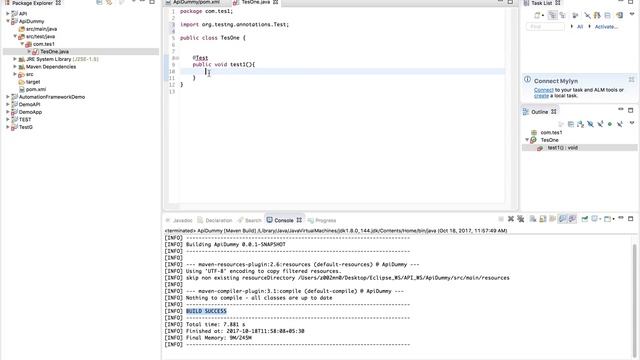Select com.tes1 package in Outline
640x360 pixels.
551,133
